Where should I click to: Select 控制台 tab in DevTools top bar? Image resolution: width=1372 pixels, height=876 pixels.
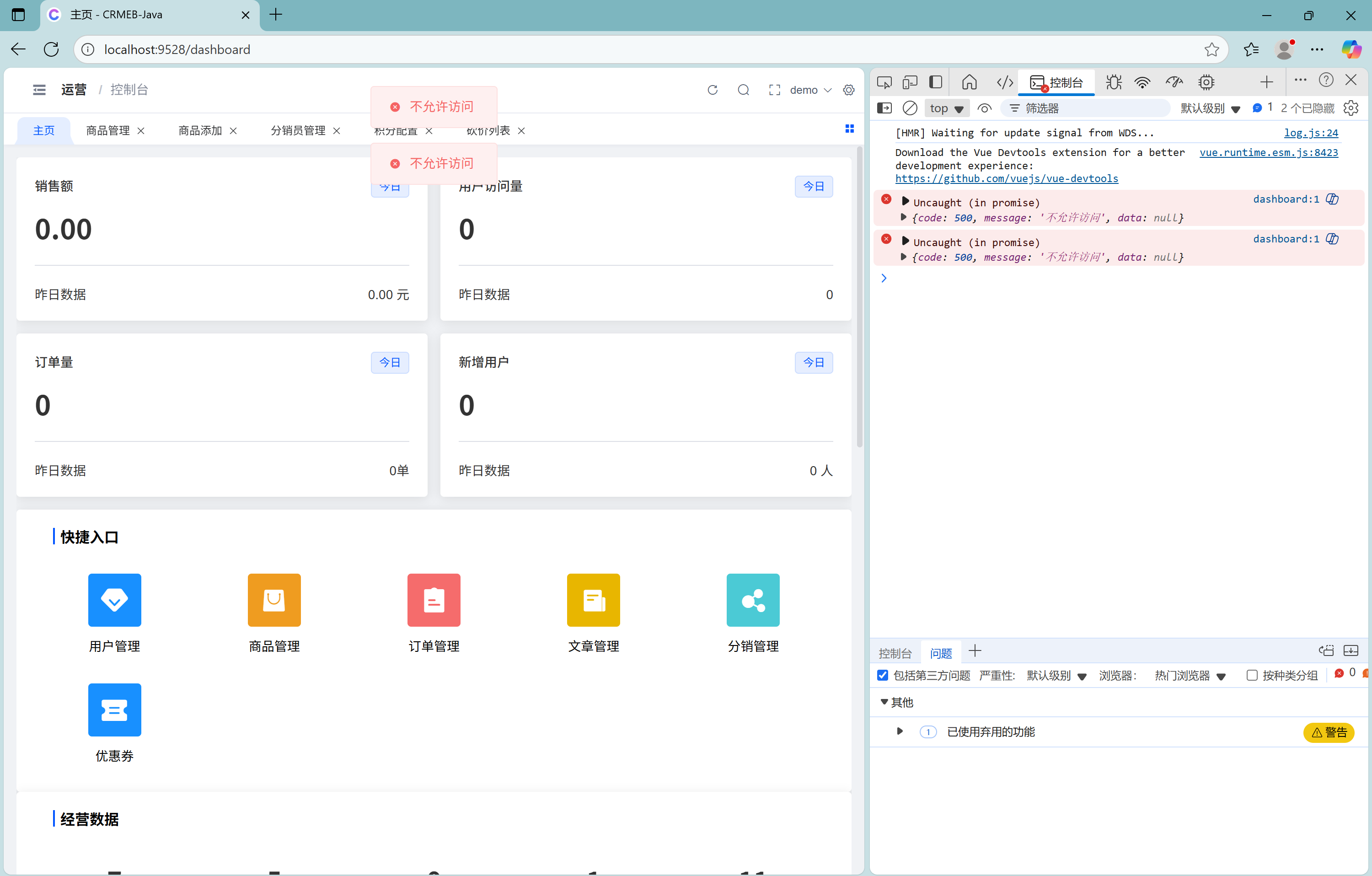tap(1057, 82)
